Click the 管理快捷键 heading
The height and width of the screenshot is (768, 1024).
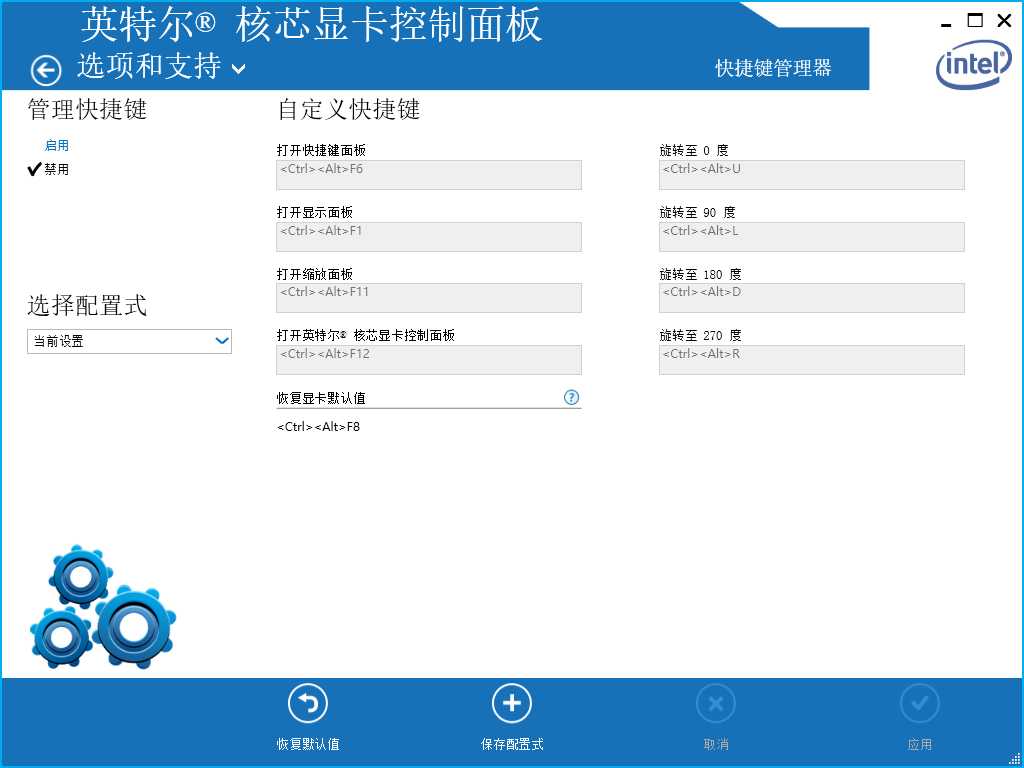(87, 109)
